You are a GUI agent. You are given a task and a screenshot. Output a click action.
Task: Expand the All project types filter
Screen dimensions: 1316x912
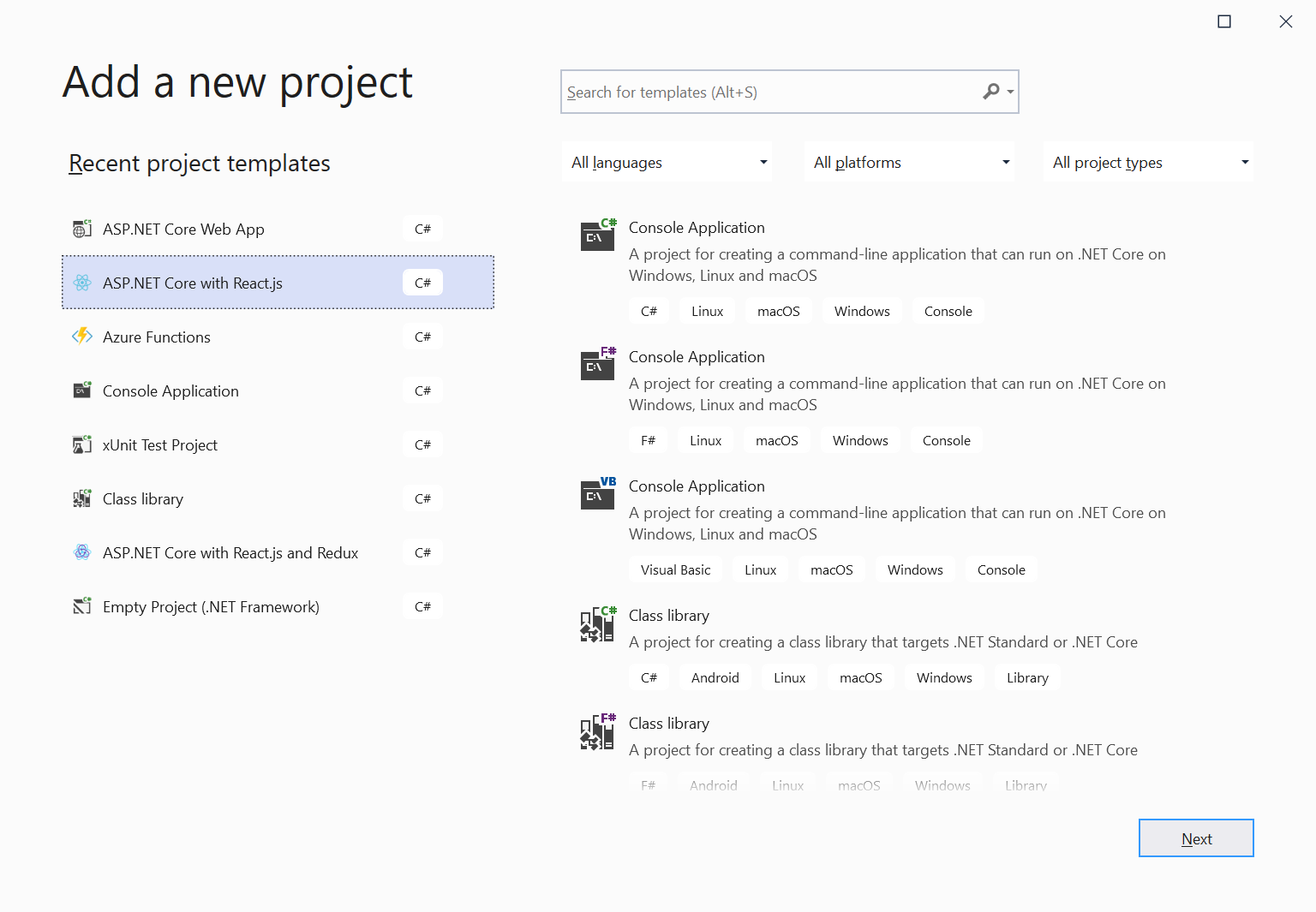point(1147,162)
